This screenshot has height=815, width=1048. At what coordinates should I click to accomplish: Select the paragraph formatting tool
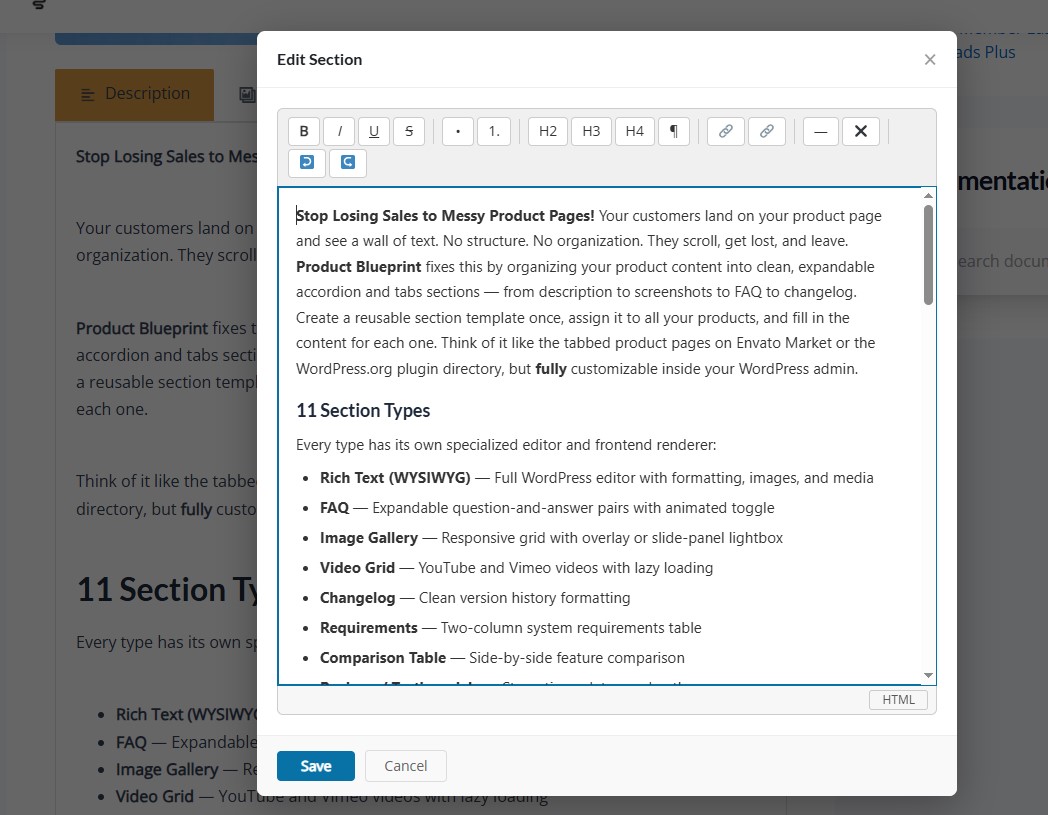674,130
